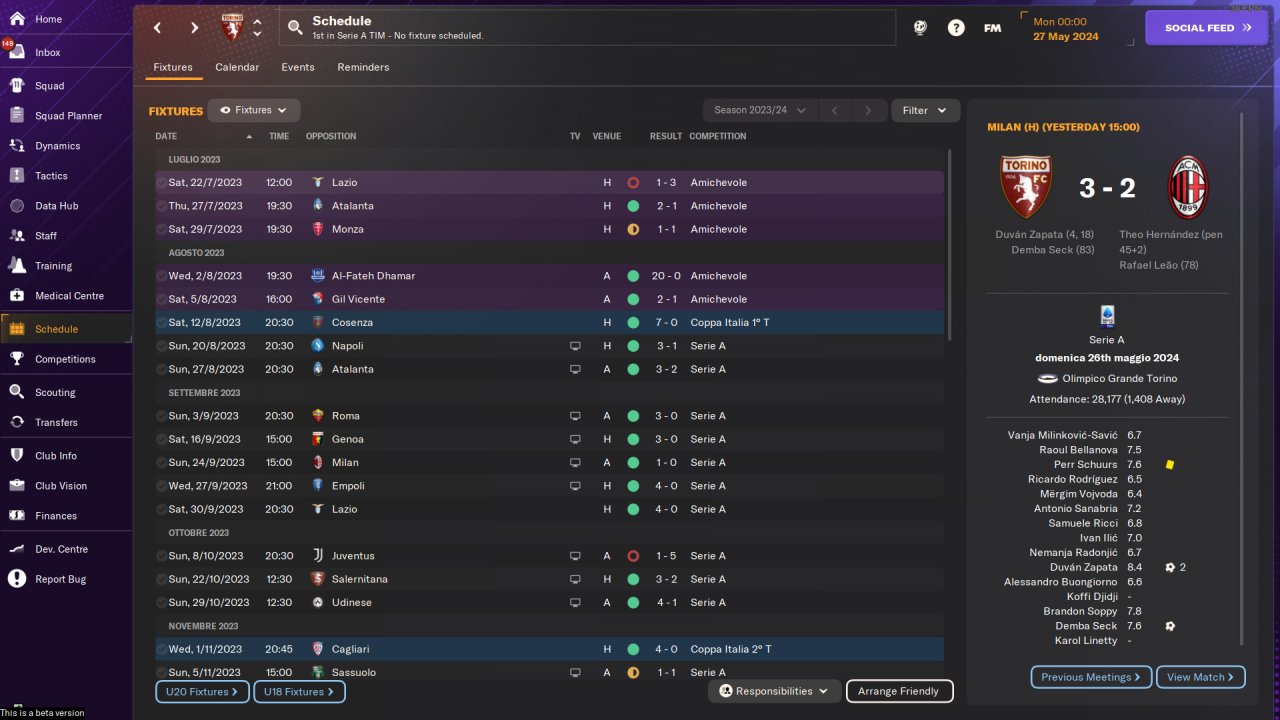The width and height of the screenshot is (1280, 720).
Task: Click the Arrange Friendly button
Action: pyautogui.click(x=899, y=691)
